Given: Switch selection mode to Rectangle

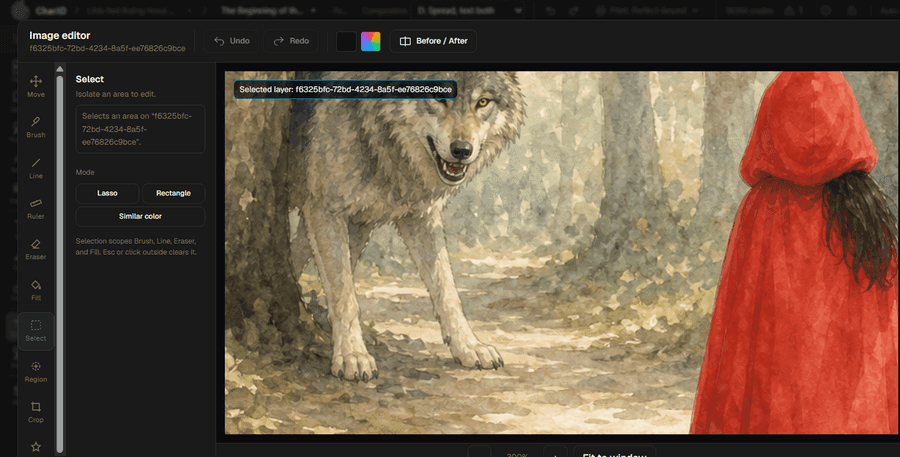Looking at the screenshot, I should pos(173,193).
